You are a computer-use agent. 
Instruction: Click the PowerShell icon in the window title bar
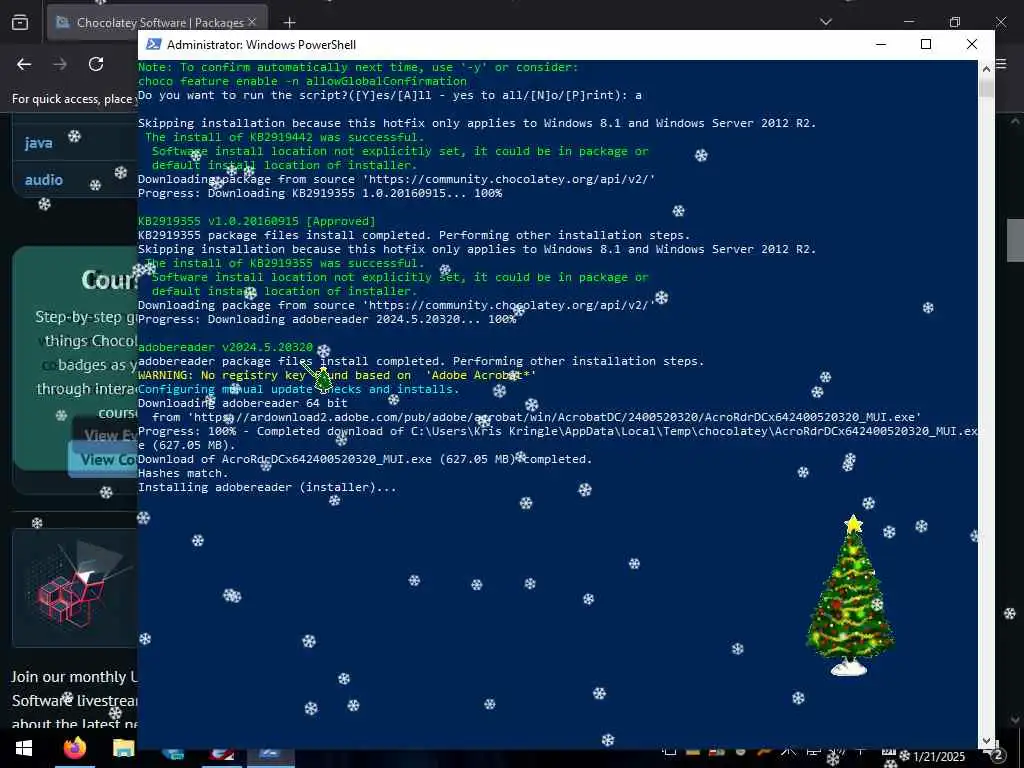click(153, 44)
